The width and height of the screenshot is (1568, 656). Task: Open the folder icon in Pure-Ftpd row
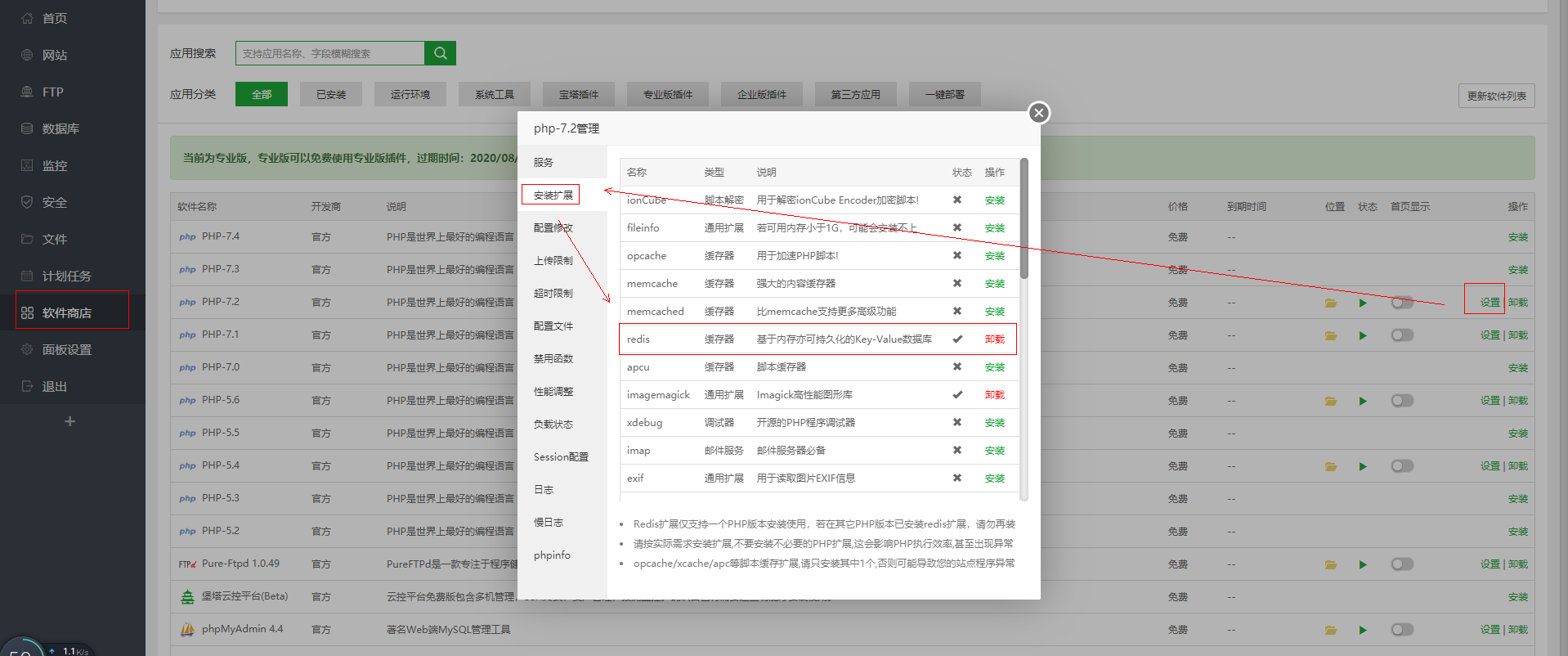pos(1331,564)
